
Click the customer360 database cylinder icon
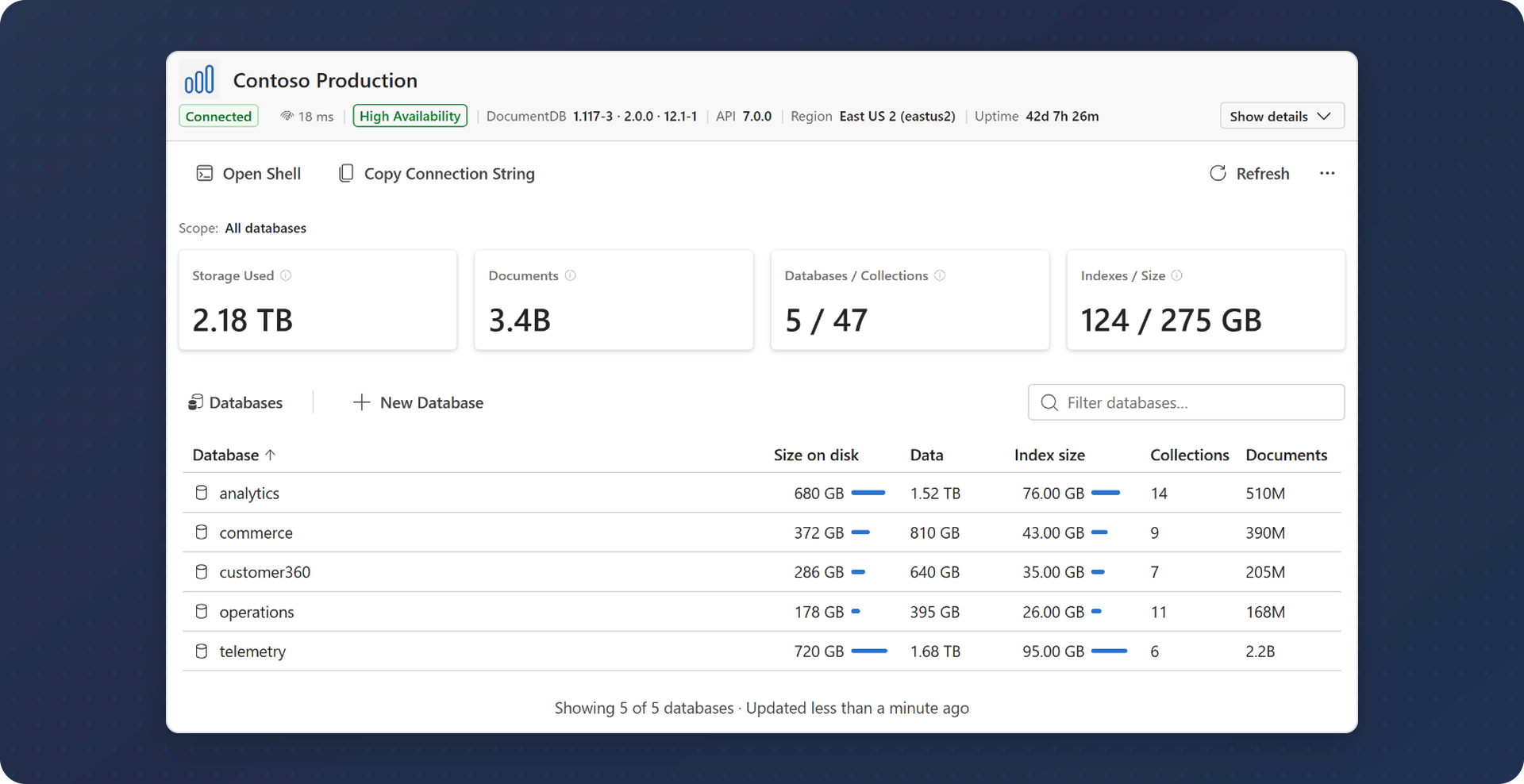202,572
